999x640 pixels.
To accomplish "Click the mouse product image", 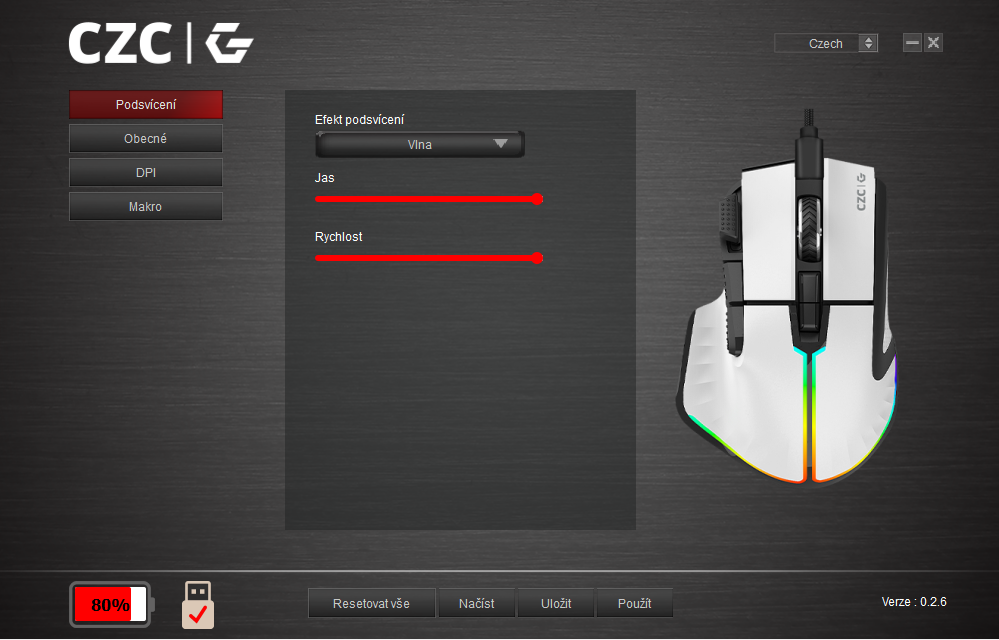I will pyautogui.click(x=787, y=298).
